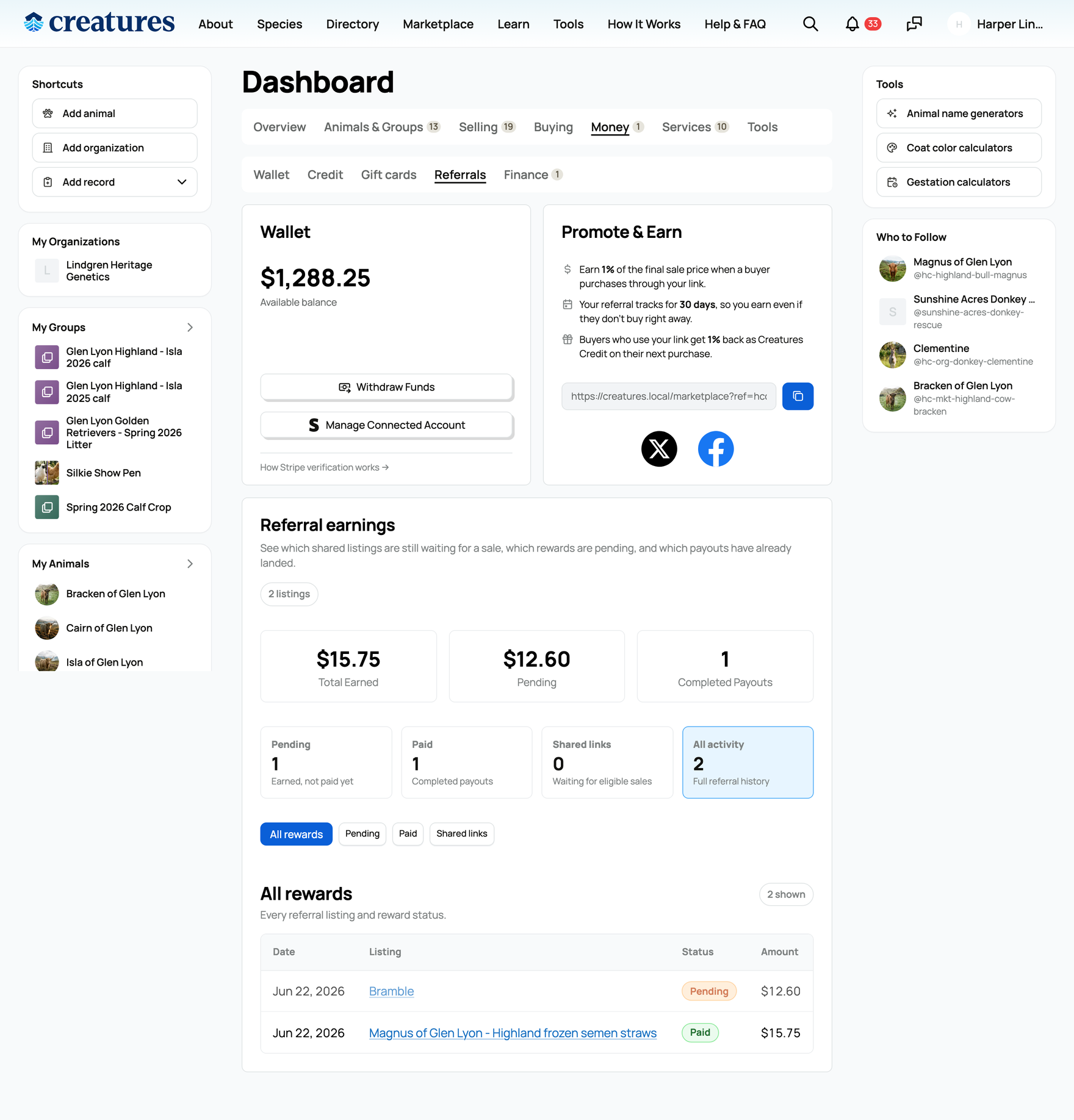Select the Paid summary card
Image resolution: width=1074 pixels, height=1120 pixels.
[x=467, y=762]
